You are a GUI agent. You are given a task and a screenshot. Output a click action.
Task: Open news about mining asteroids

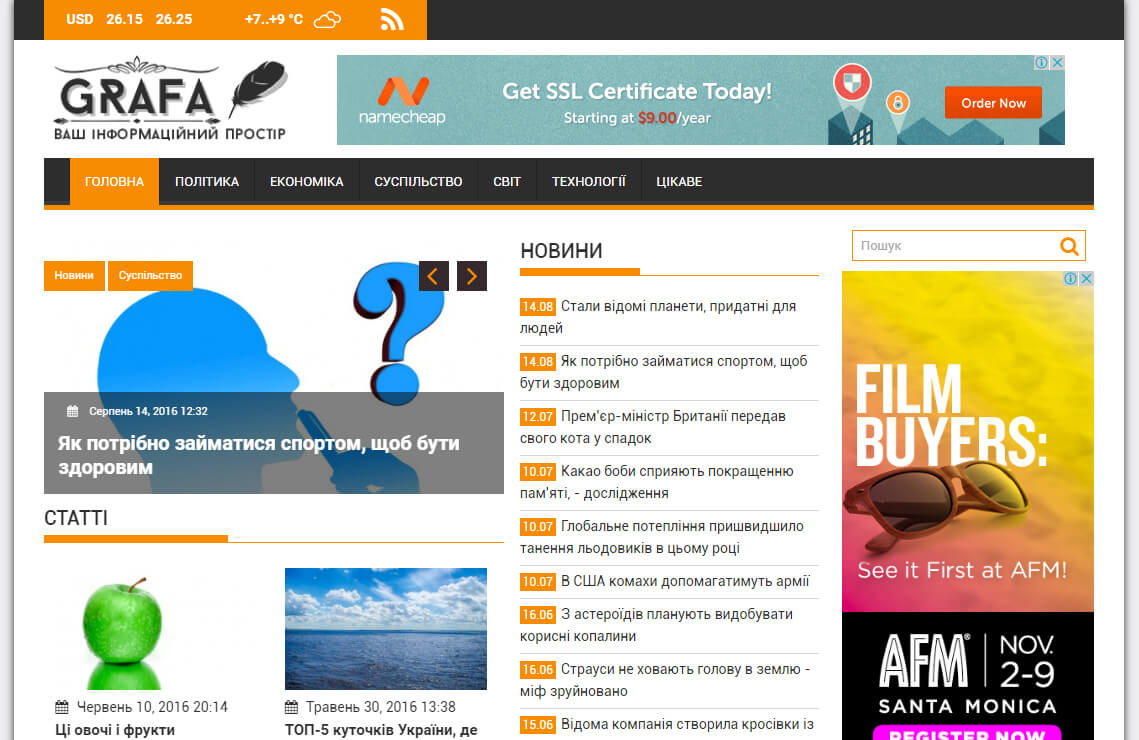657,625
